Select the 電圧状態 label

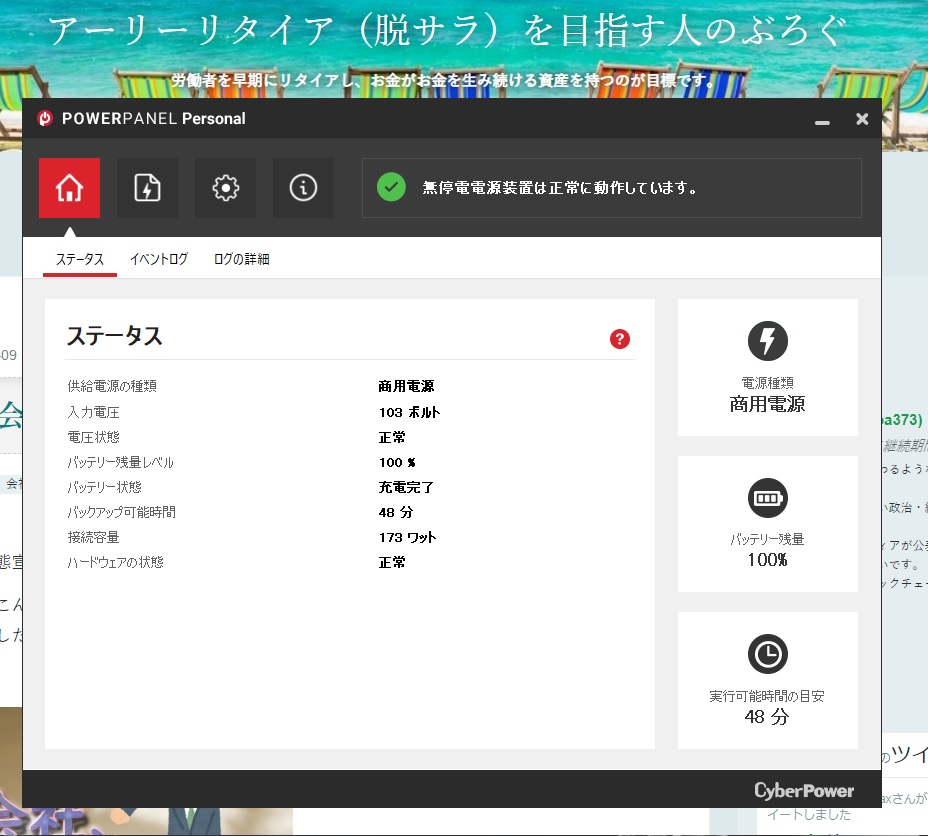pyautogui.click(x=94, y=437)
